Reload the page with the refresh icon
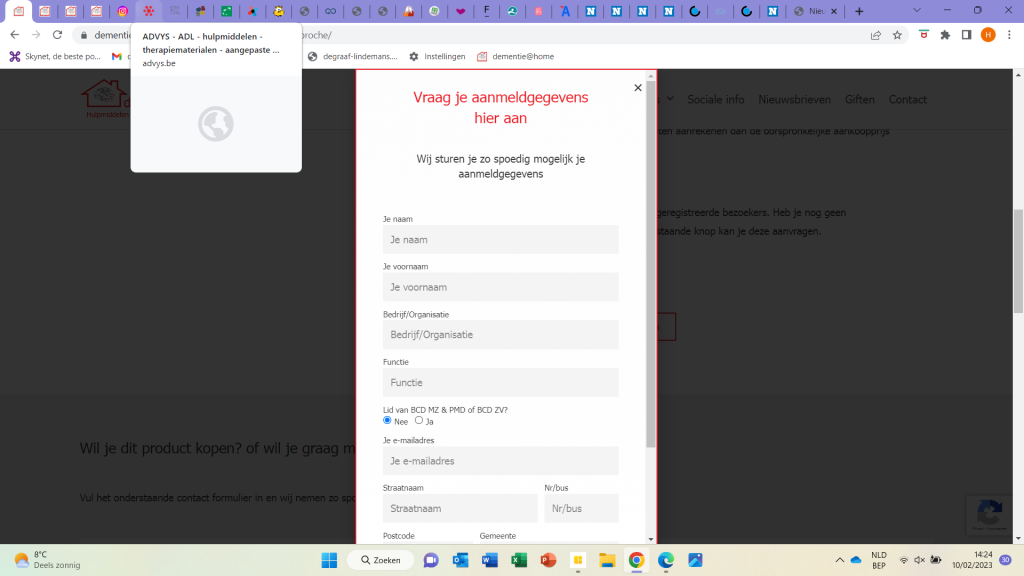This screenshot has width=1024, height=576. point(58,35)
